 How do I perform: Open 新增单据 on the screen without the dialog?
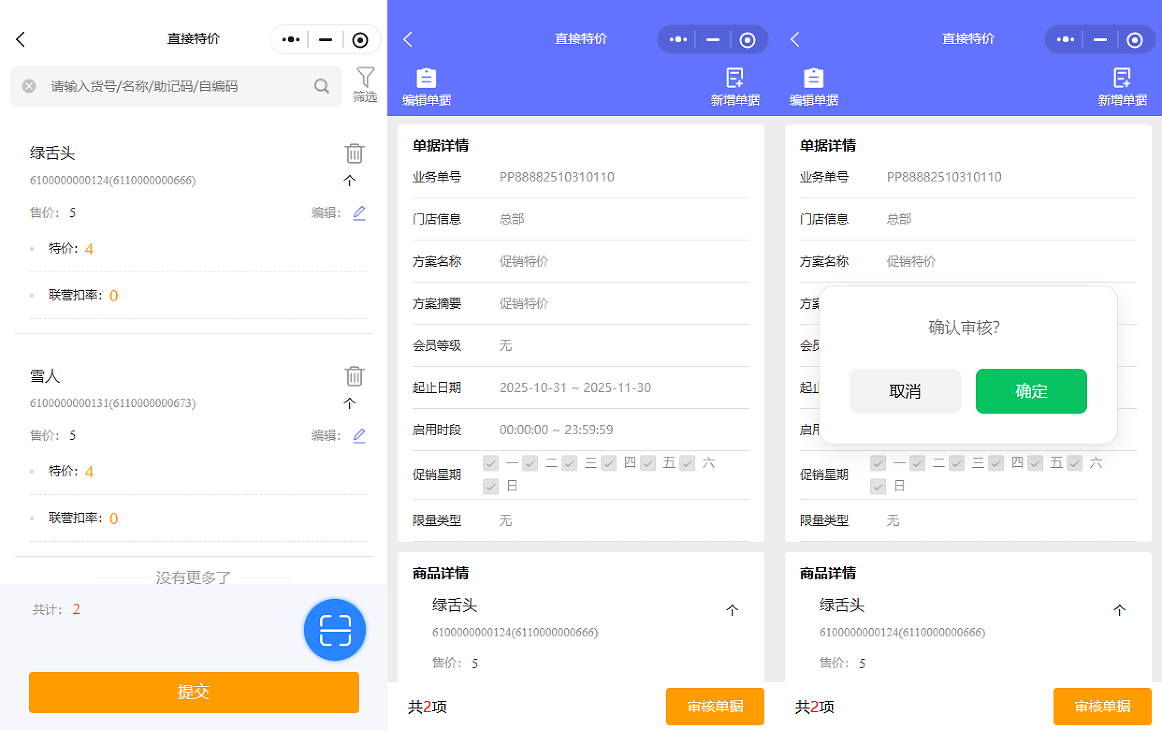[735, 87]
